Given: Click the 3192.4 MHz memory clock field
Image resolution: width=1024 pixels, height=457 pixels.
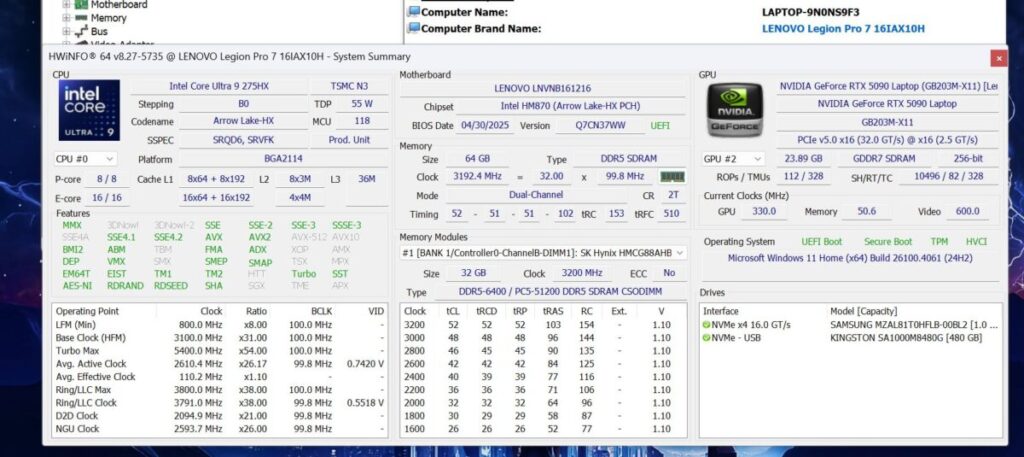Looking at the screenshot, I should coord(477,177).
